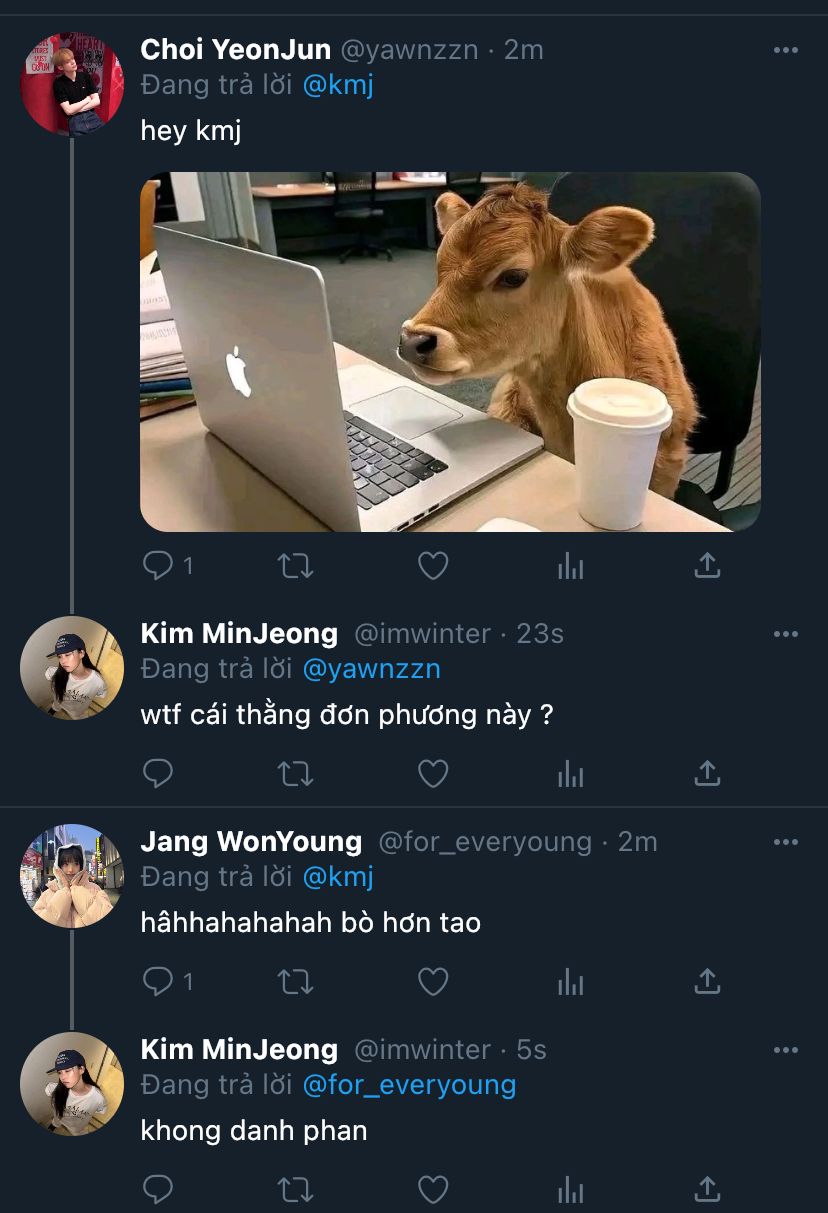
Task: Open Jang WonYoung's profile picture
Action: (x=72, y=876)
